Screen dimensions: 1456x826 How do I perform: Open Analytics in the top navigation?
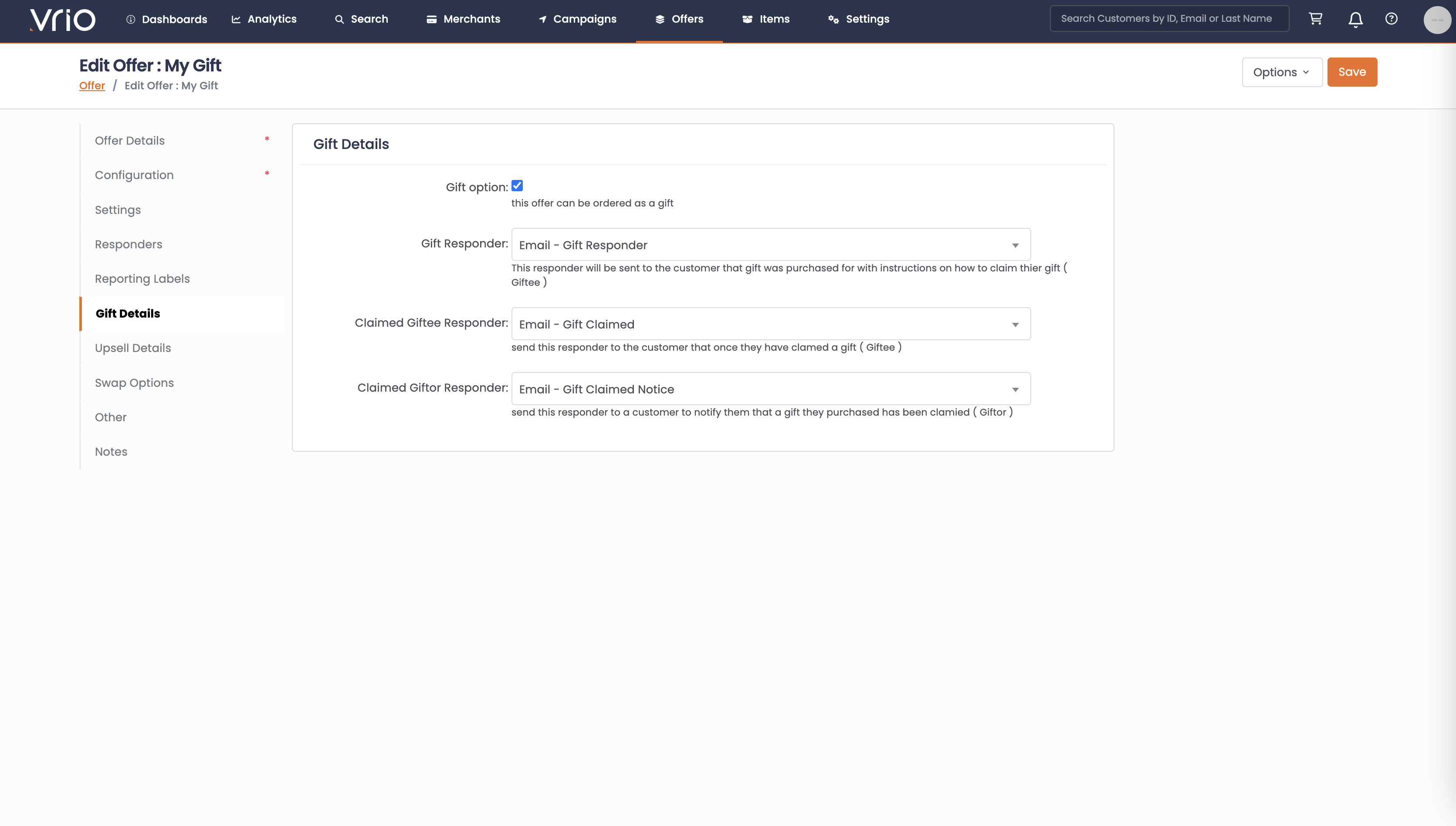coord(264,19)
